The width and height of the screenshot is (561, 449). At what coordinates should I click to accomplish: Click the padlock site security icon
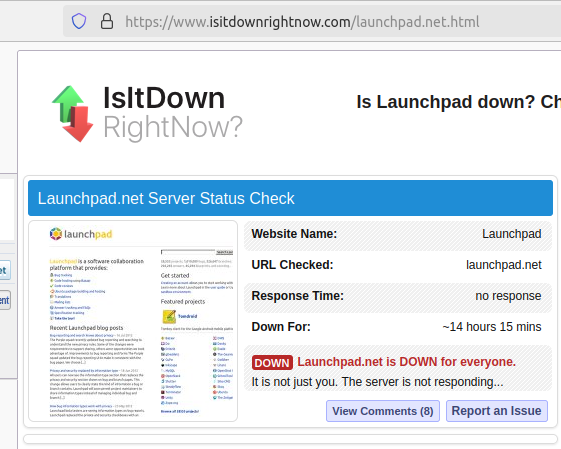tap(107, 21)
